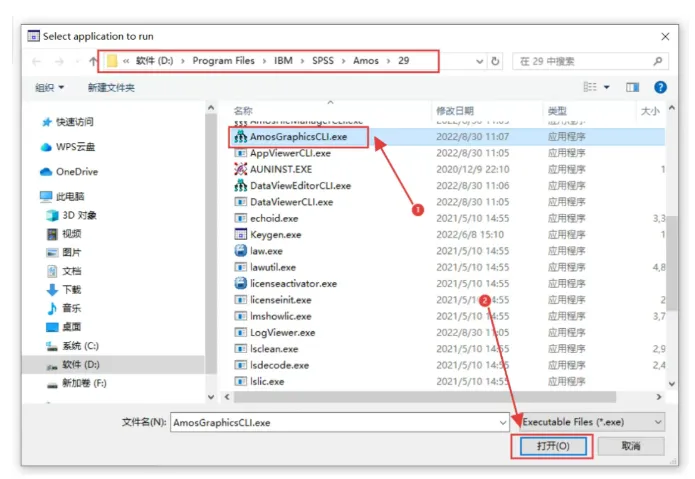The image size is (695, 479).
Task: Open the 桌面 folder in sidebar
Action: [x=64, y=327]
